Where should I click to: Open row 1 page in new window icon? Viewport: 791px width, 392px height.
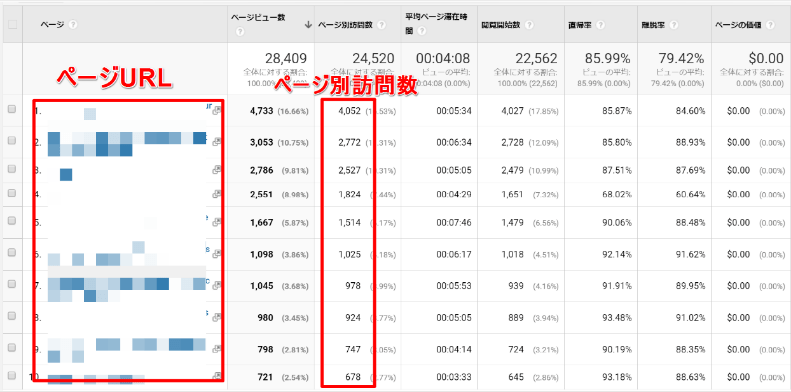point(217,110)
